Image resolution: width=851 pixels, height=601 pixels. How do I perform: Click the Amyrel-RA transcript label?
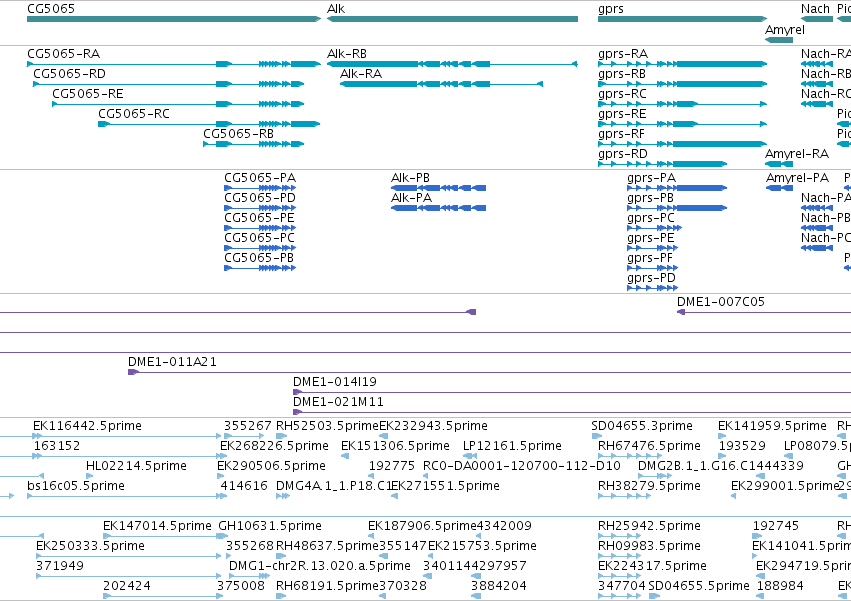(x=797, y=154)
